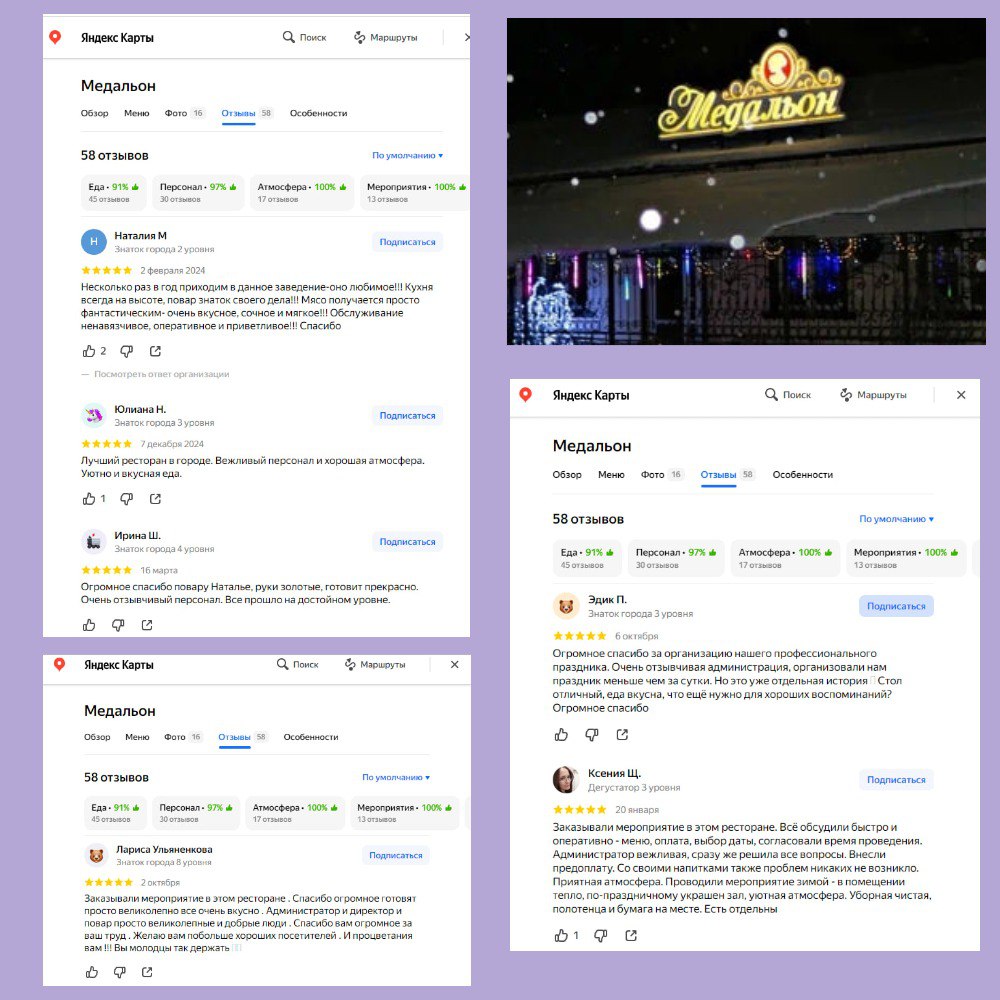Click thumbs up on Ксения Щ.'s review
Screen dimensions: 1000x1000
click(x=561, y=936)
